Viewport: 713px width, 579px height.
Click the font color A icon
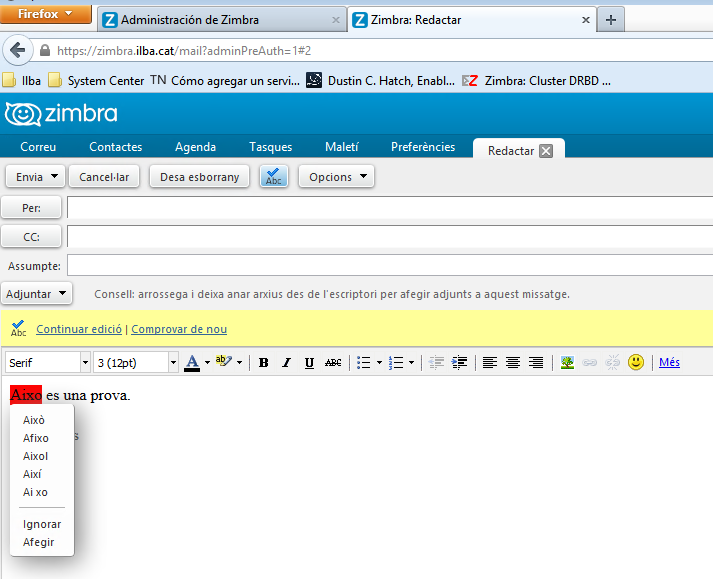[192, 363]
